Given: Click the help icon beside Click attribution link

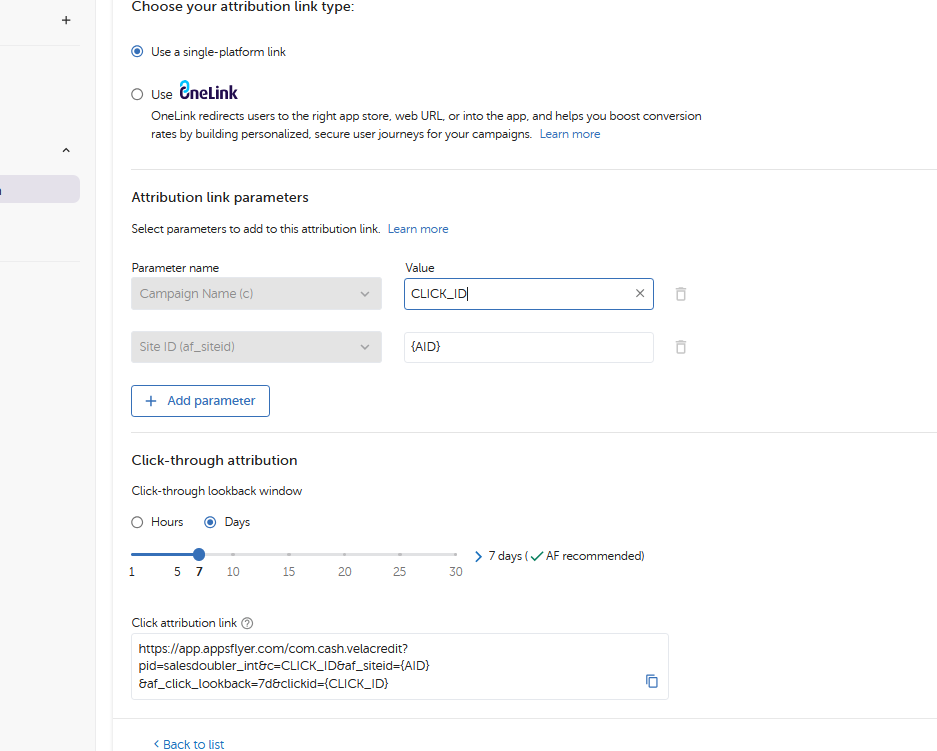Looking at the screenshot, I should coord(247,623).
